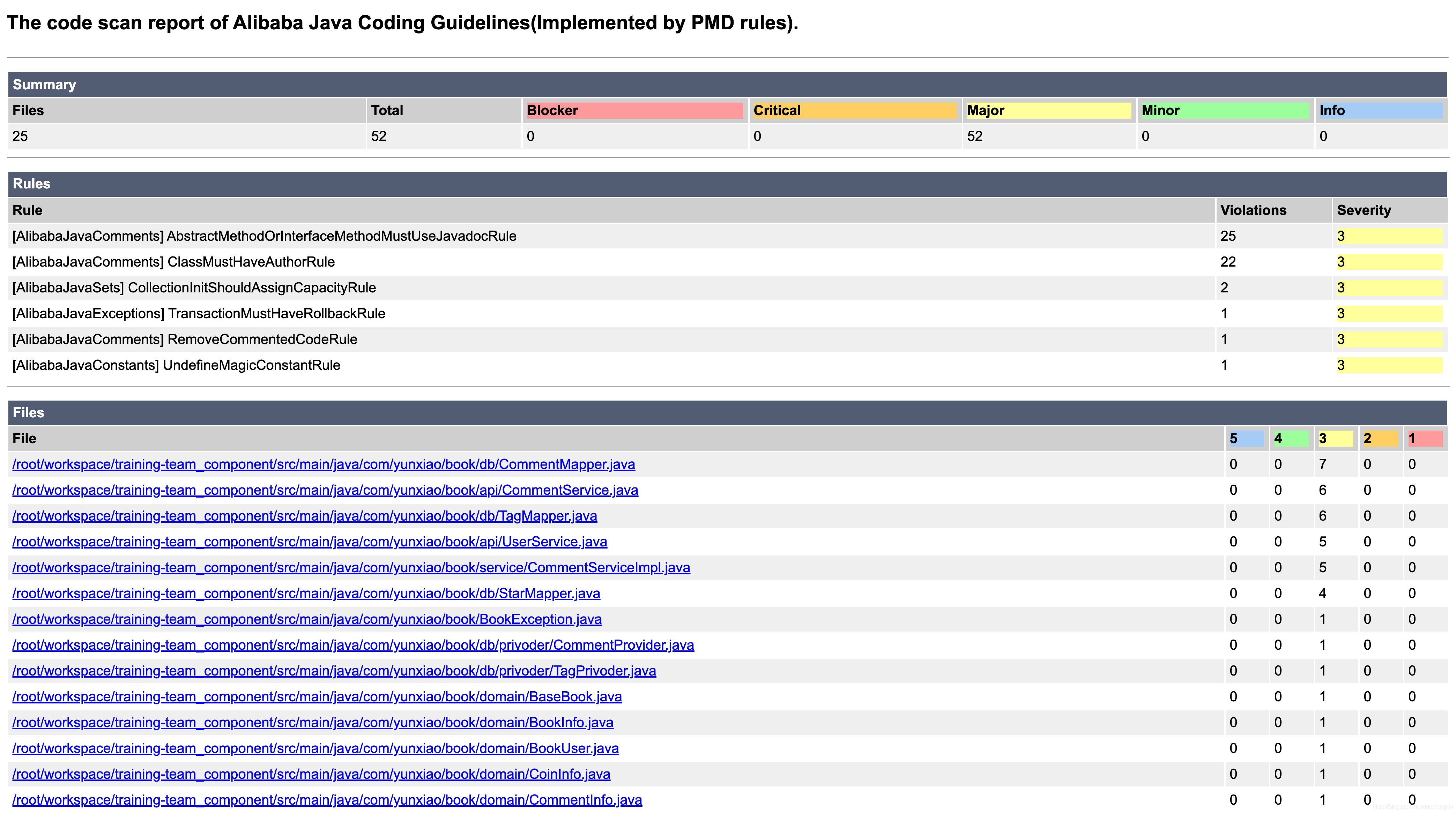Click the UndefineMagicConstantRule rule name

(252, 366)
